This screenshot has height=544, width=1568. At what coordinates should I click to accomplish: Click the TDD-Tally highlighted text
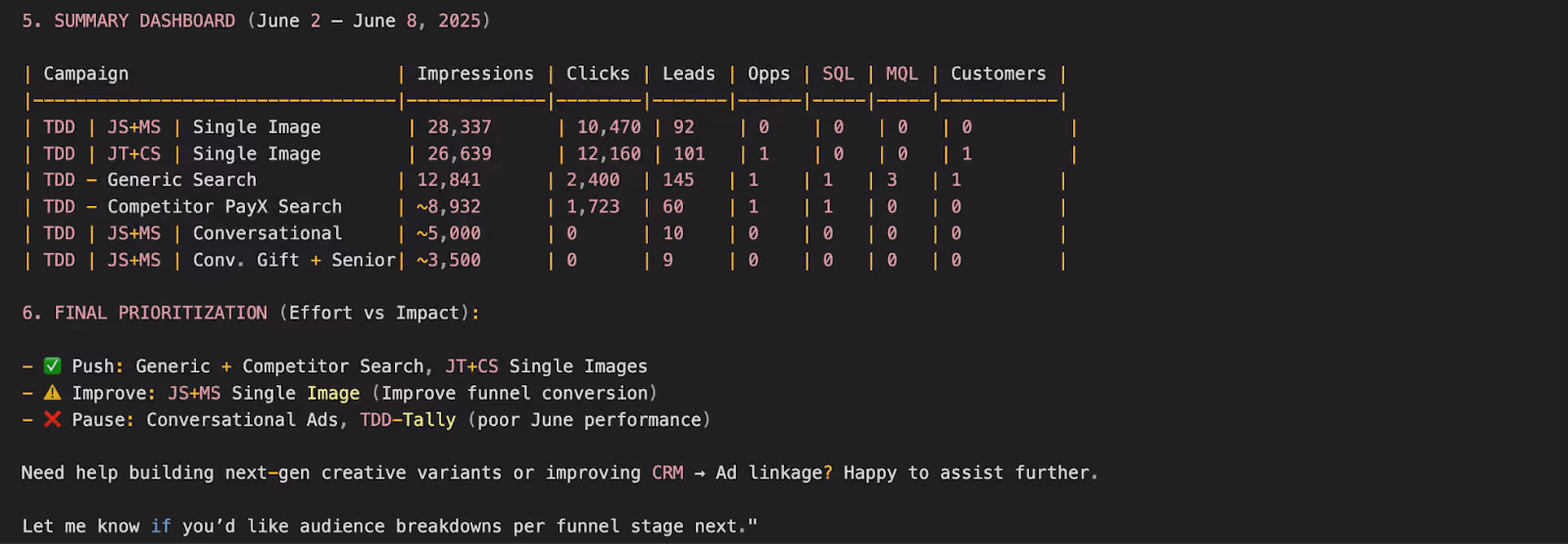pos(408,420)
